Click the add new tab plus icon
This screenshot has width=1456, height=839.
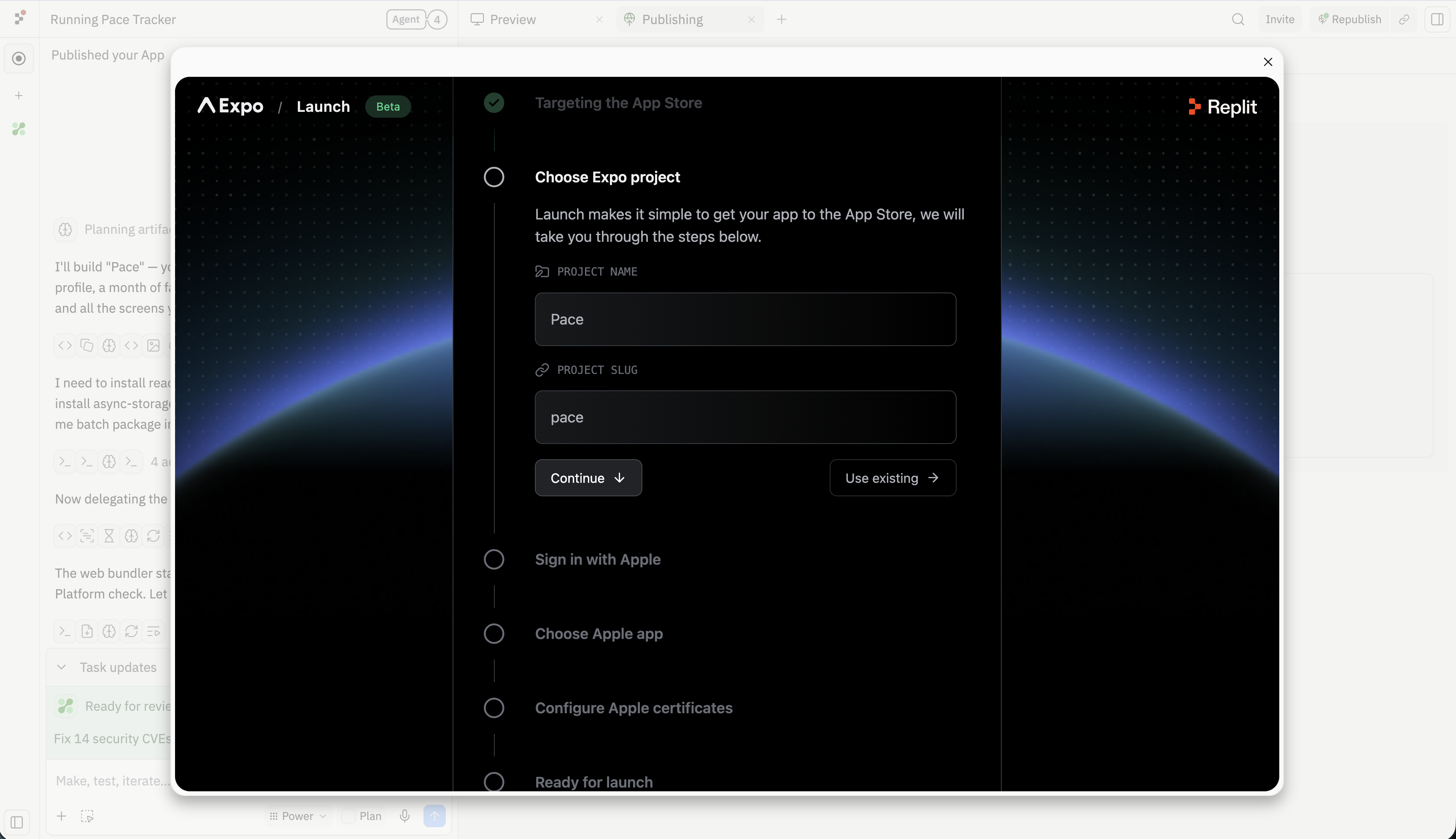tap(781, 19)
